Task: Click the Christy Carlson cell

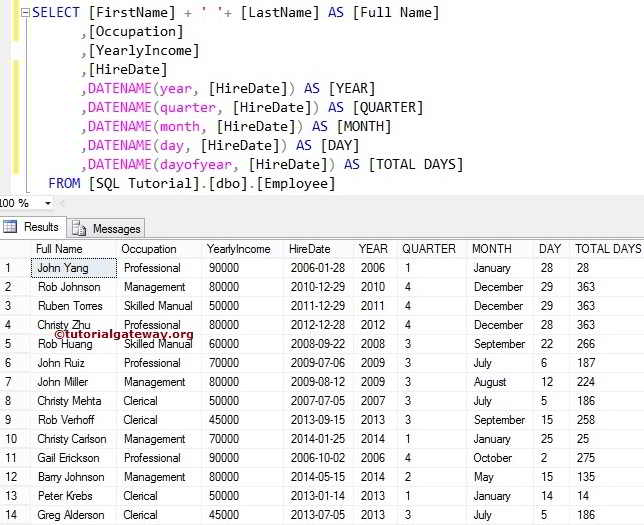Action: 74,439
